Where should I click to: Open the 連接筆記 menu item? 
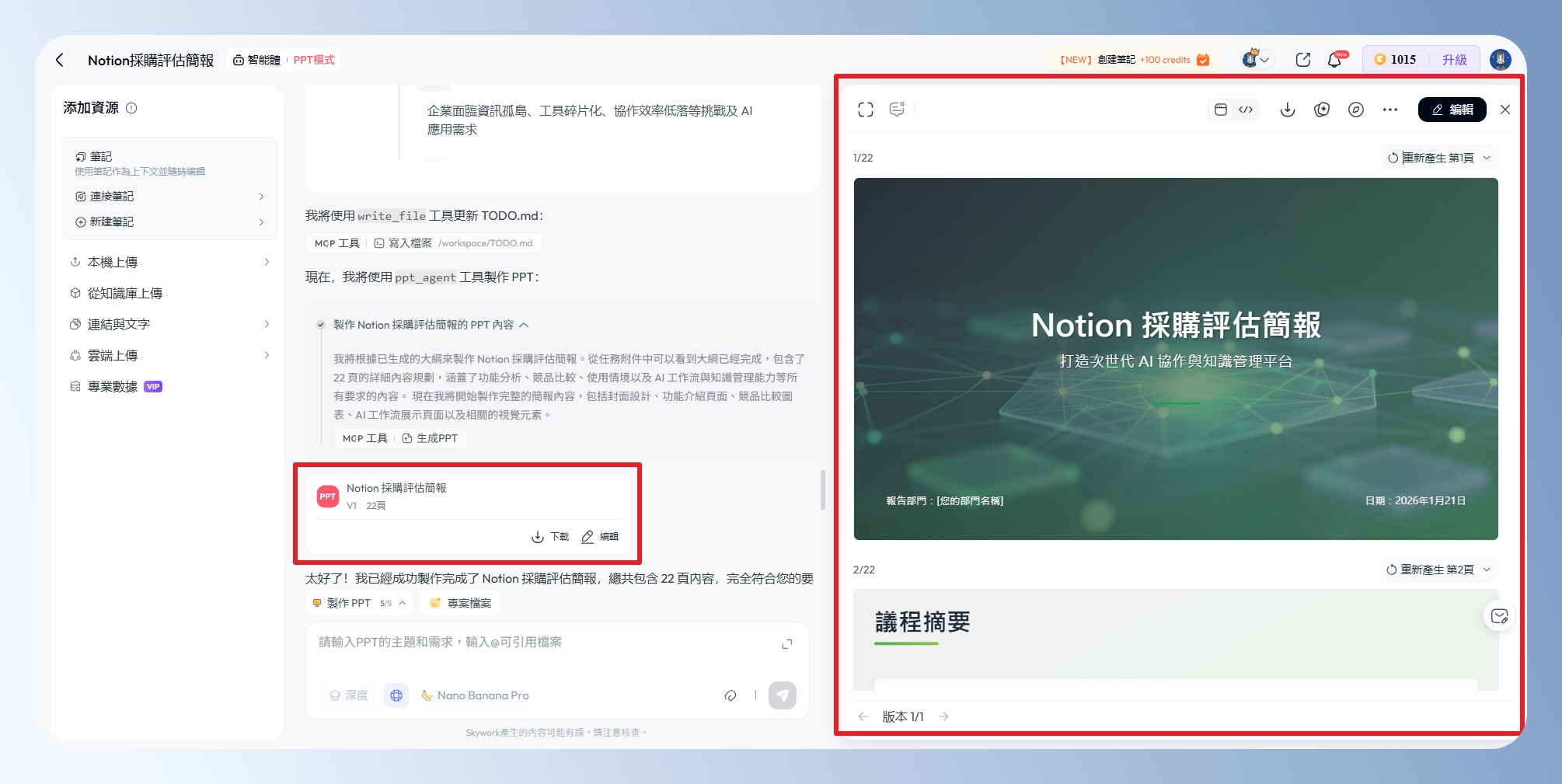(169, 197)
